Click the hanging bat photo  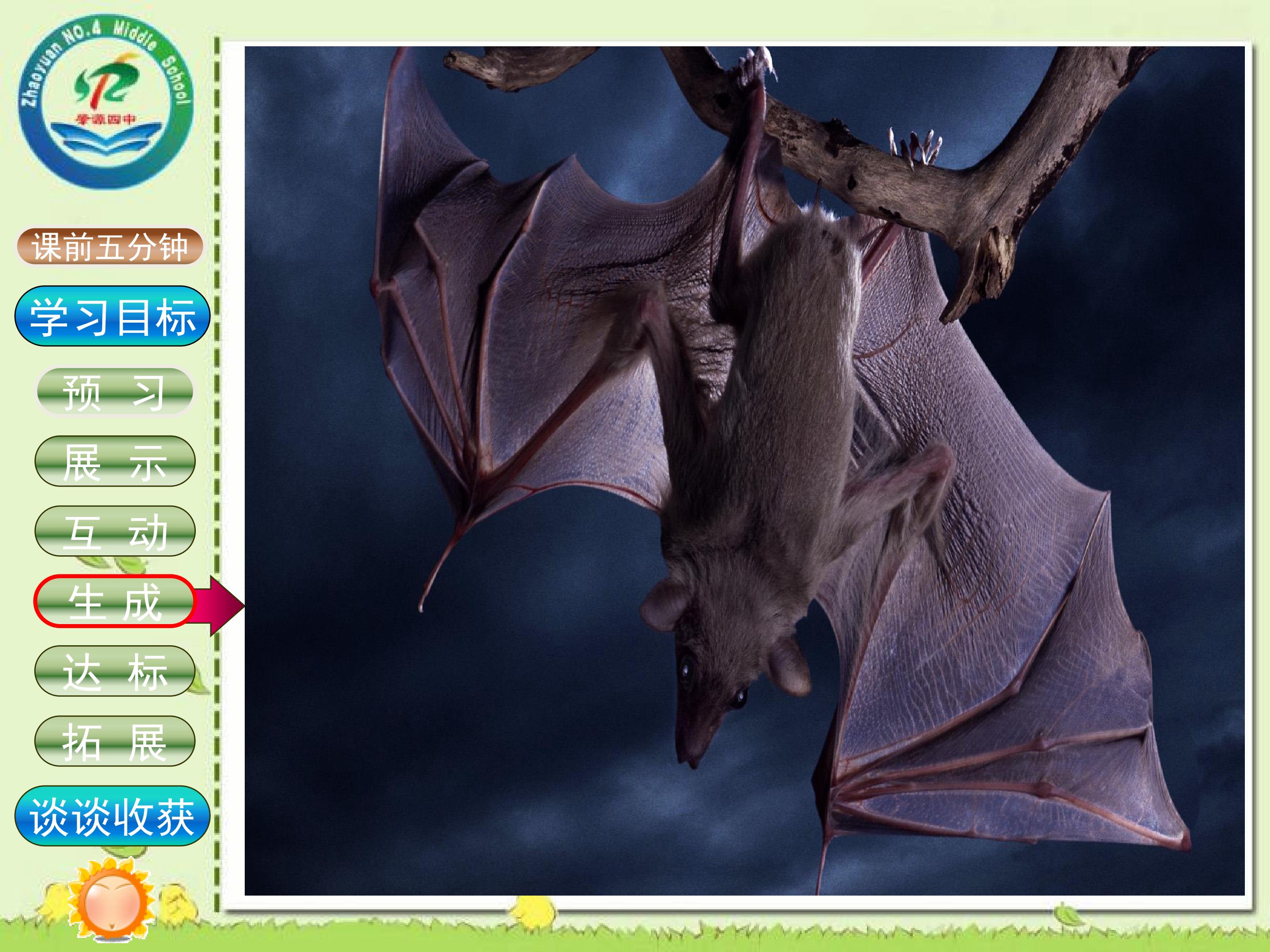click(x=744, y=471)
